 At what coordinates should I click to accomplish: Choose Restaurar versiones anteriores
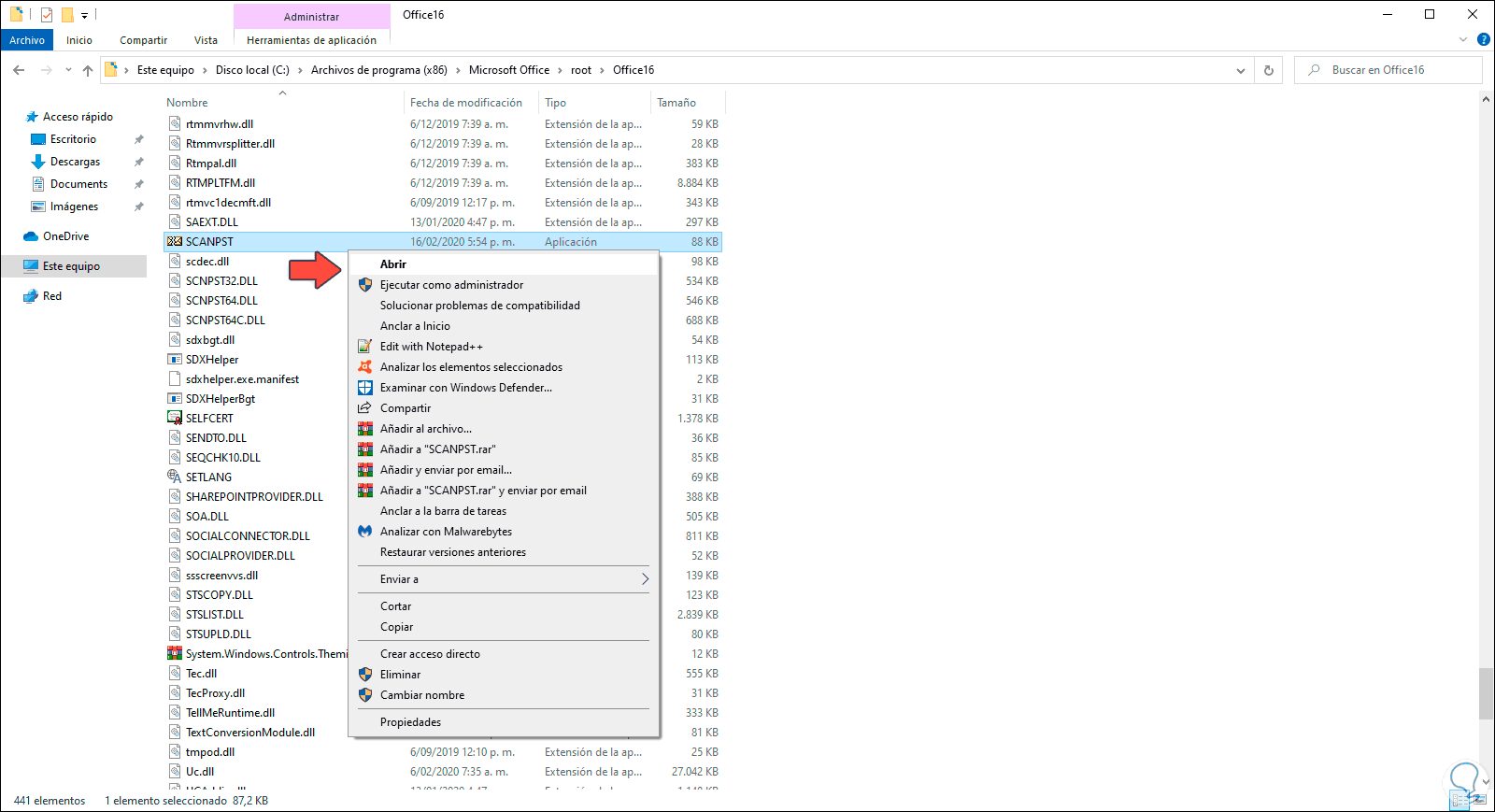(504, 552)
